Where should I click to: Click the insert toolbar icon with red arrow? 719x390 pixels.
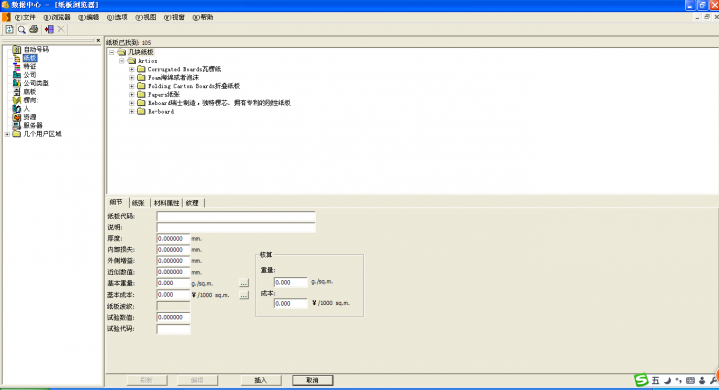(49, 29)
